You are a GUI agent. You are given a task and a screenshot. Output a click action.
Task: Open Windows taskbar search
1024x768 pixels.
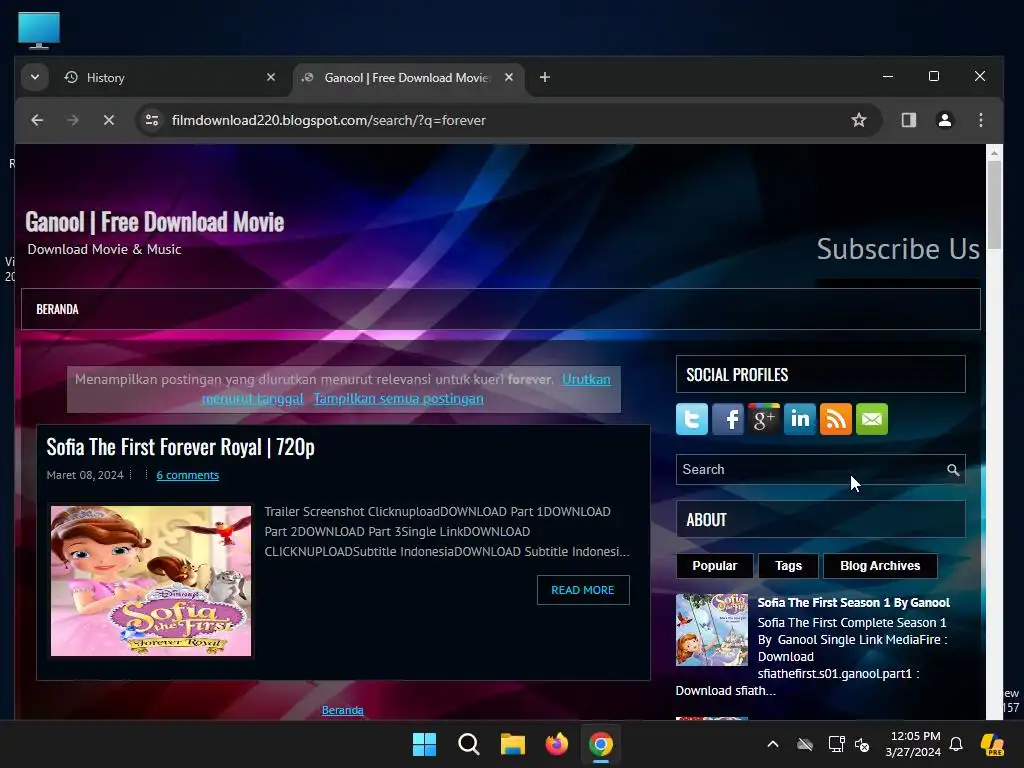coord(468,744)
